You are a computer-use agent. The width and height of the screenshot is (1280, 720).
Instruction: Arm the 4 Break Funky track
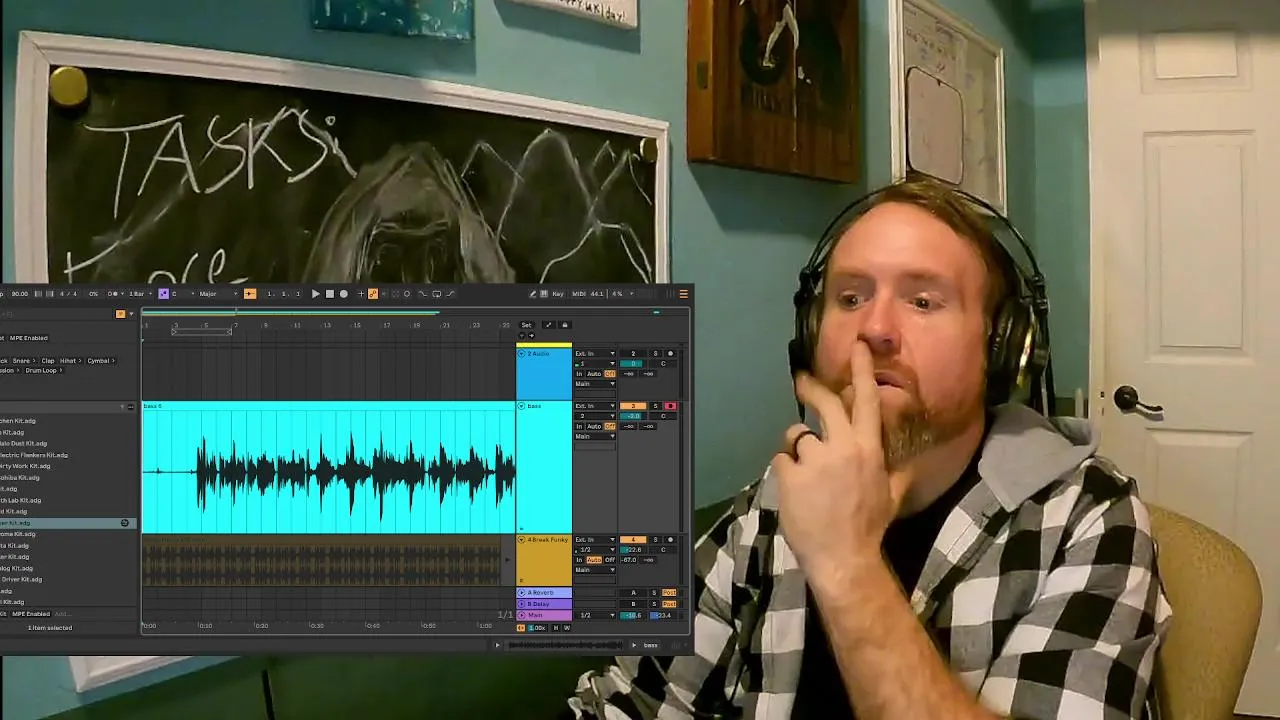point(670,540)
